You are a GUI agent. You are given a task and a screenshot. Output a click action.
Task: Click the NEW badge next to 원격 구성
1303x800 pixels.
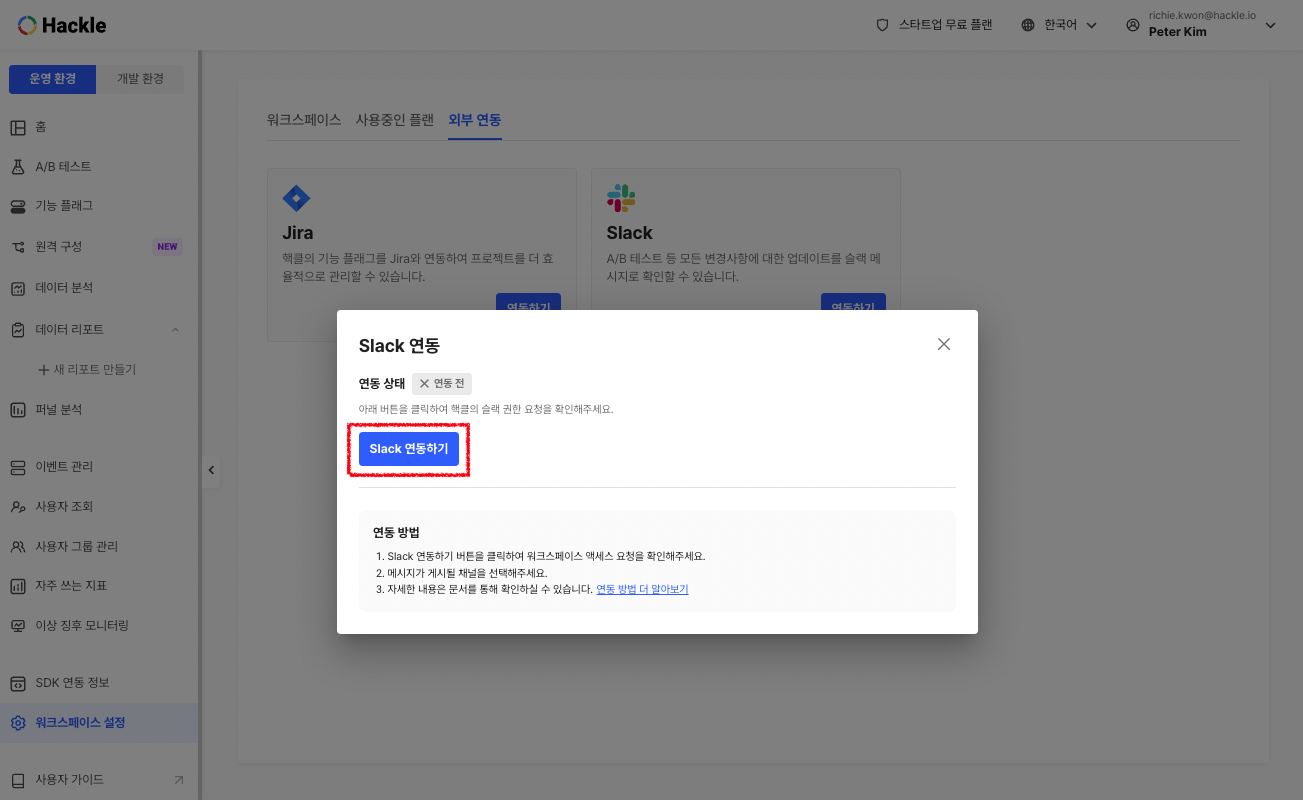click(167, 247)
